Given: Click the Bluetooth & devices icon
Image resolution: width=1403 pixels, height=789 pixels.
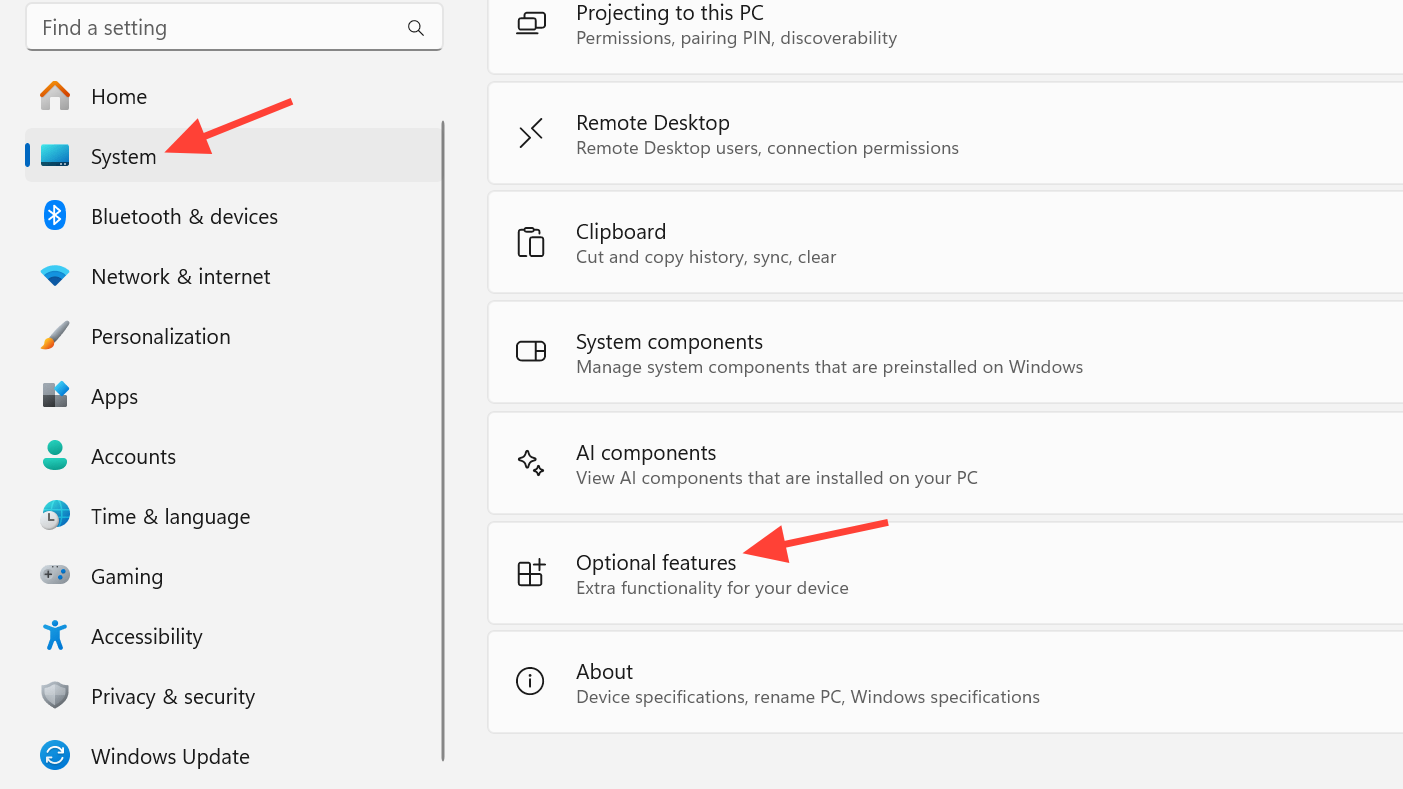Looking at the screenshot, I should pyautogui.click(x=55, y=216).
